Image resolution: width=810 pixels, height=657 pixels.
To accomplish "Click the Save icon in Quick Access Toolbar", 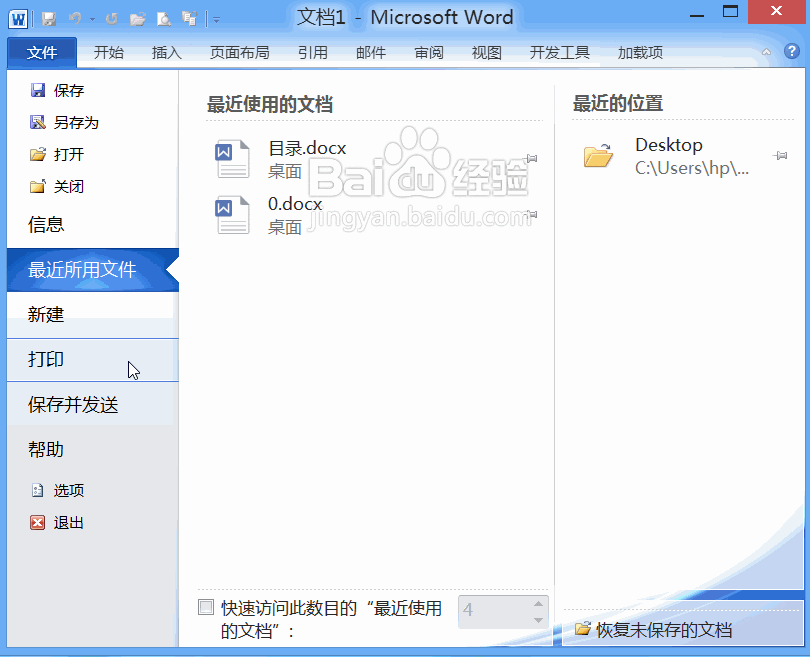I will [49, 19].
